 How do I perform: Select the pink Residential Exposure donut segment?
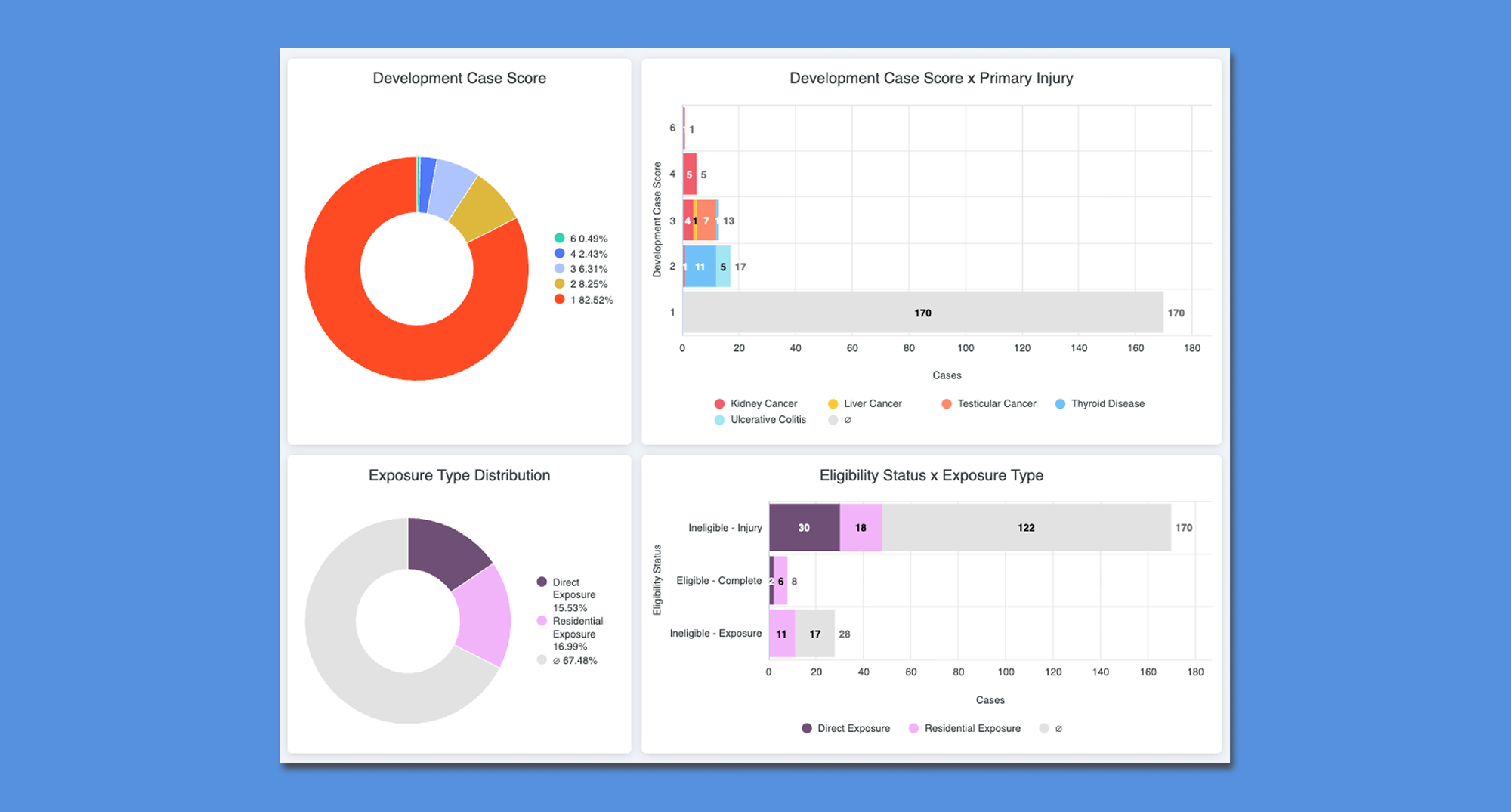pos(484,616)
